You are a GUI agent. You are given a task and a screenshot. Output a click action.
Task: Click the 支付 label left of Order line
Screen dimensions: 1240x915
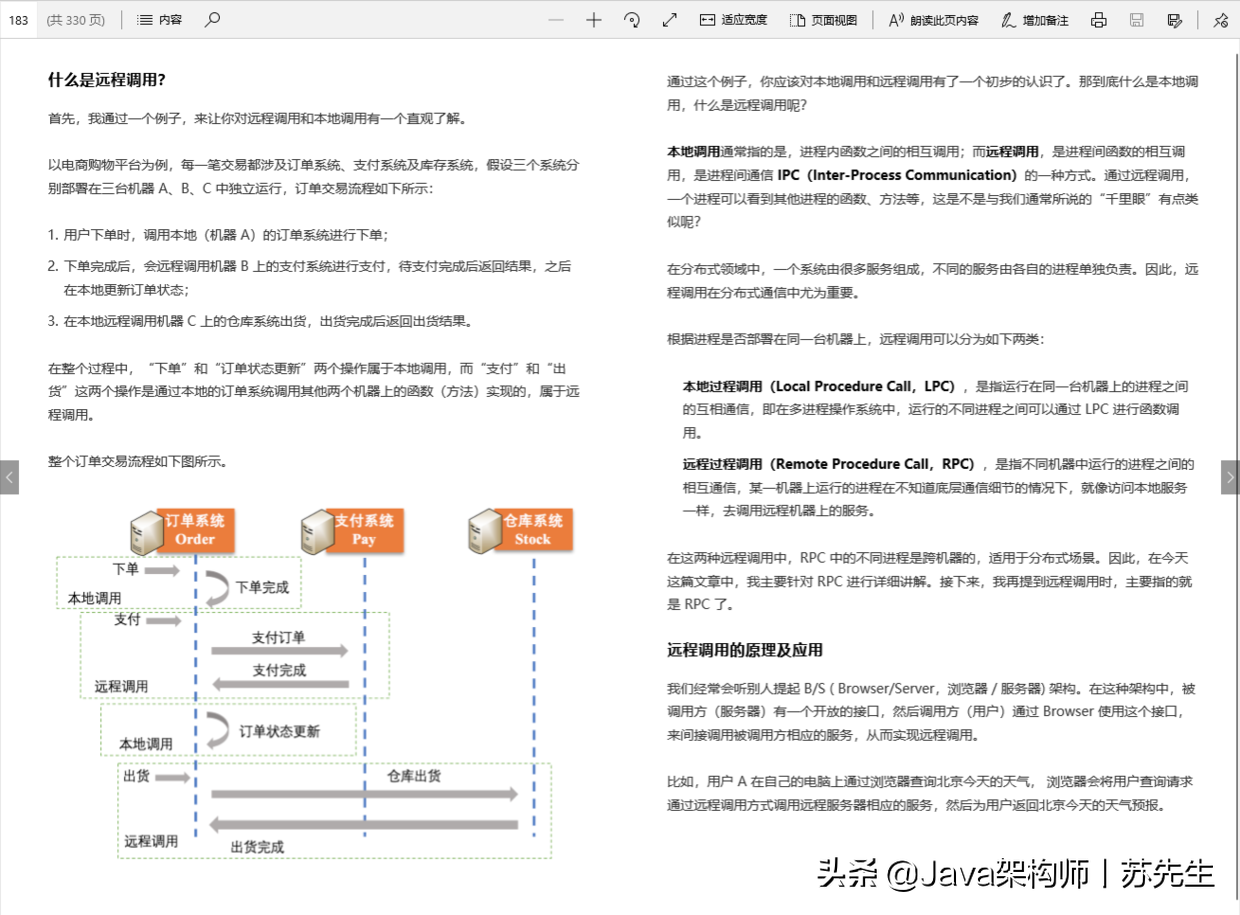128,620
